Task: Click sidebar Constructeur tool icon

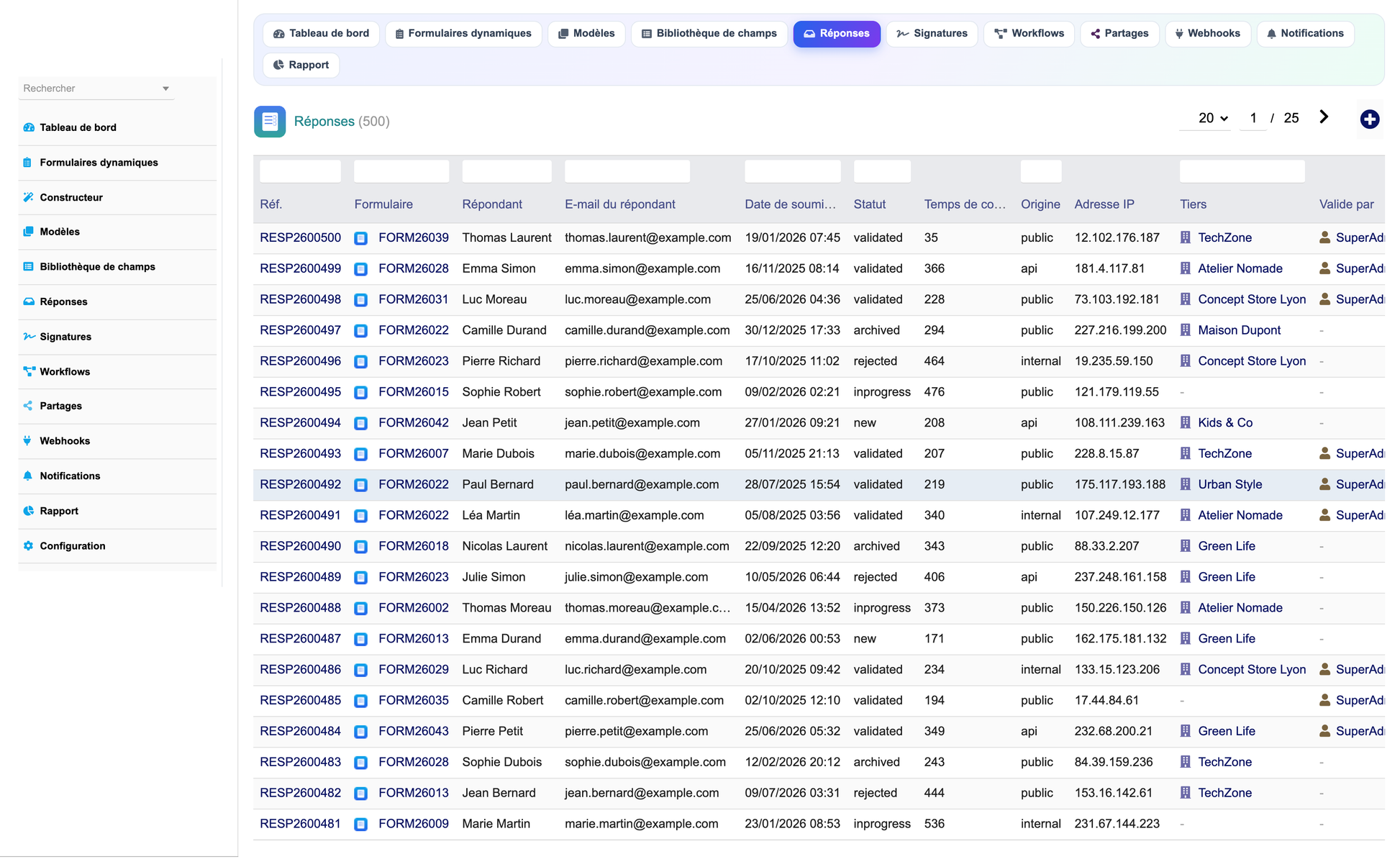Action: coord(29,197)
